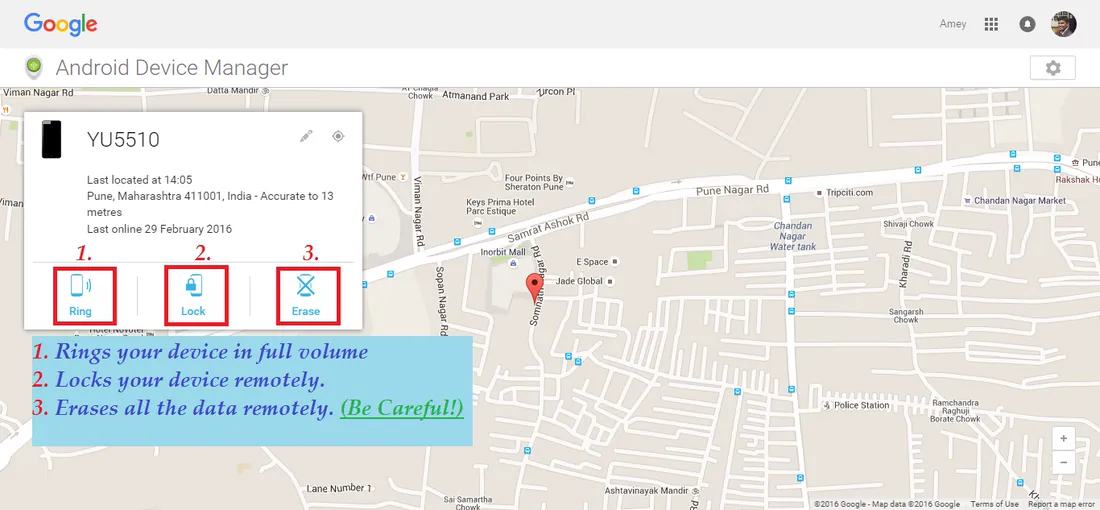Image resolution: width=1100 pixels, height=510 pixels.
Task: Click the YU5510 device name
Action: point(123,140)
